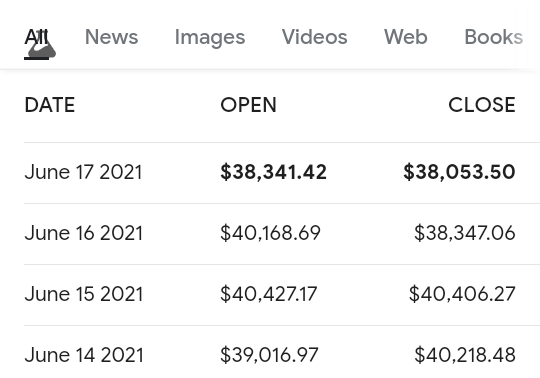
Task: Select the June 15 2021 date cell
Action: click(83, 294)
